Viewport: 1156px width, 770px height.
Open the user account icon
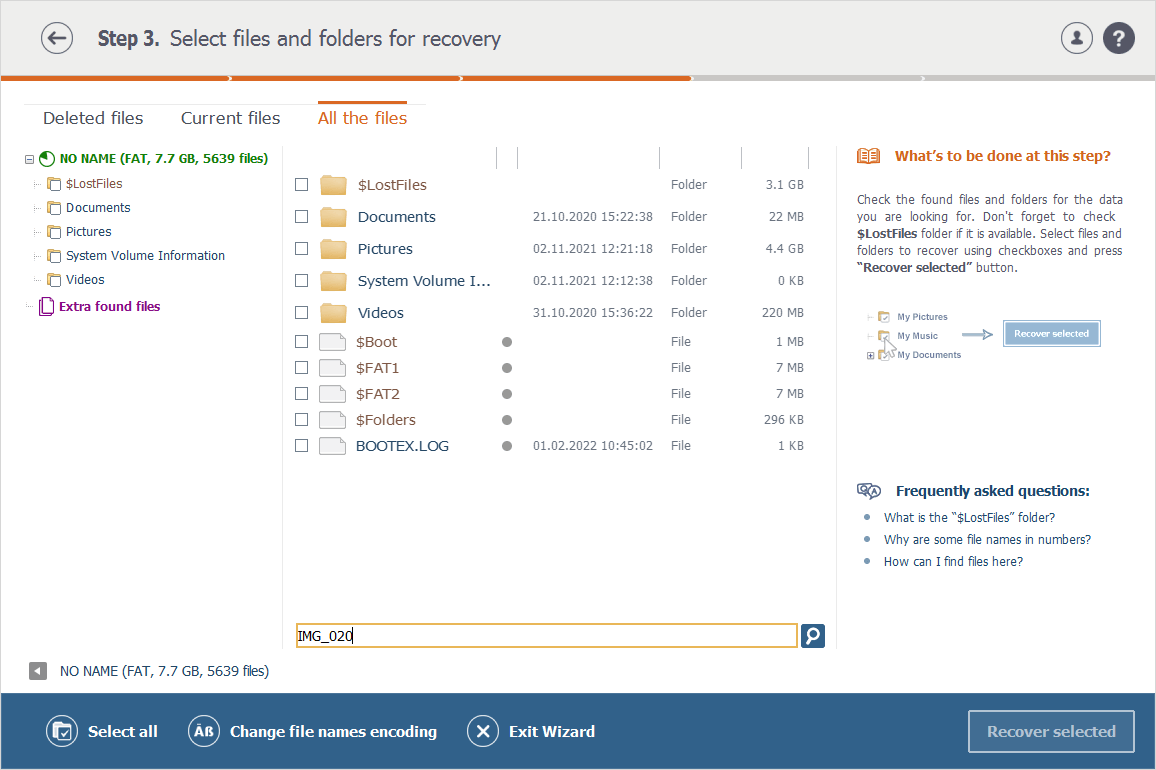pyautogui.click(x=1076, y=38)
